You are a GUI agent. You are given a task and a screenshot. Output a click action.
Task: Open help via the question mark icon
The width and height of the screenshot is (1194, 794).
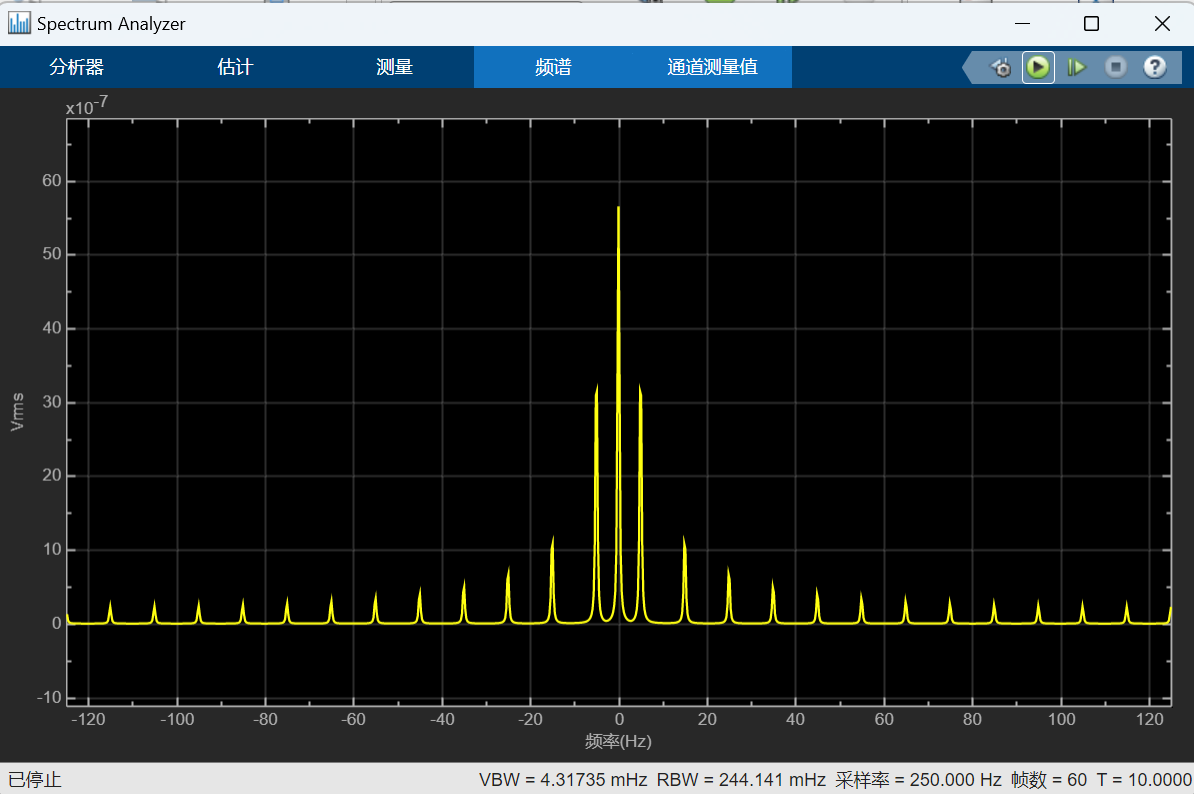(x=1154, y=67)
